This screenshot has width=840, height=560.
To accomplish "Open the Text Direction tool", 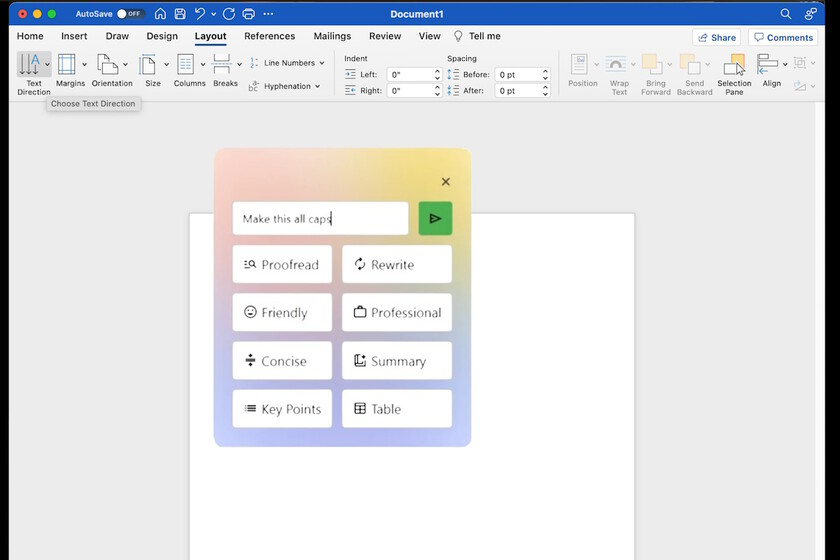I will coord(29,65).
